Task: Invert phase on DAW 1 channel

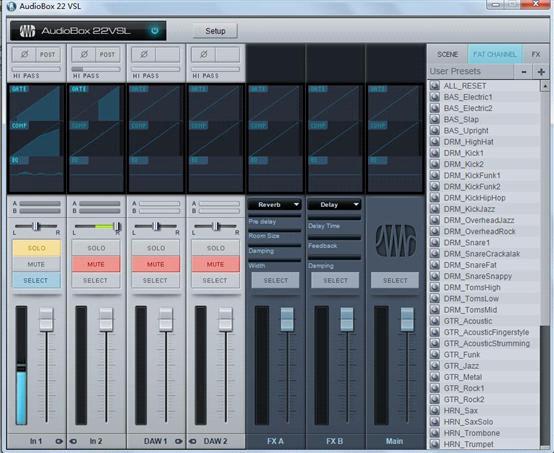Action: click(x=144, y=54)
